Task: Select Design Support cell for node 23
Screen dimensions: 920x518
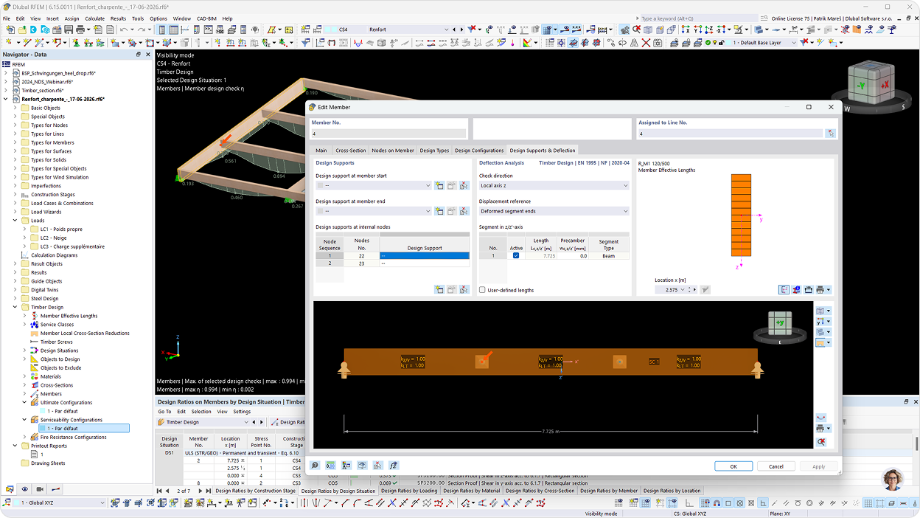Action: pos(425,263)
